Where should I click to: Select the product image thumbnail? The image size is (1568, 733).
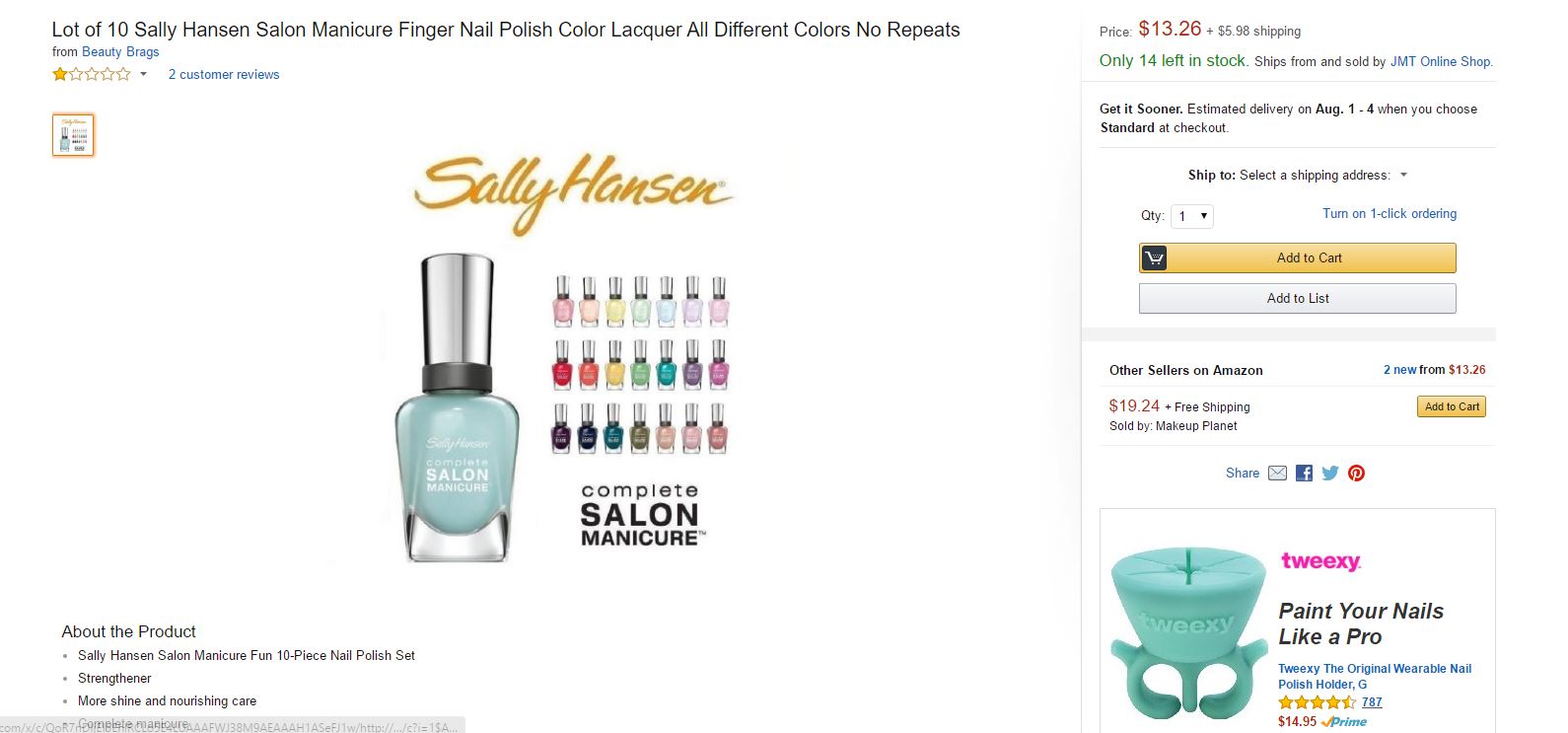tap(73, 135)
